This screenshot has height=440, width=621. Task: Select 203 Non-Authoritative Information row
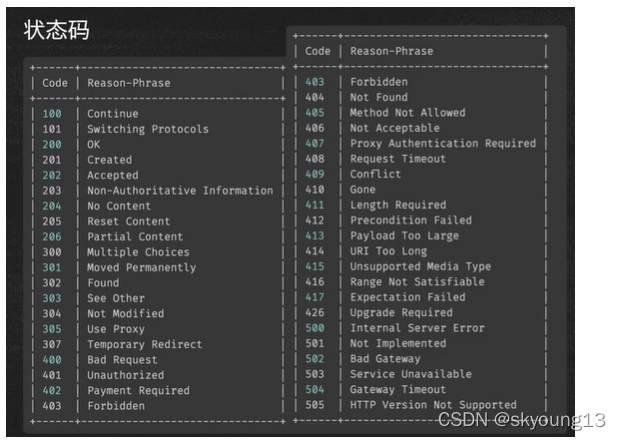[158, 190]
